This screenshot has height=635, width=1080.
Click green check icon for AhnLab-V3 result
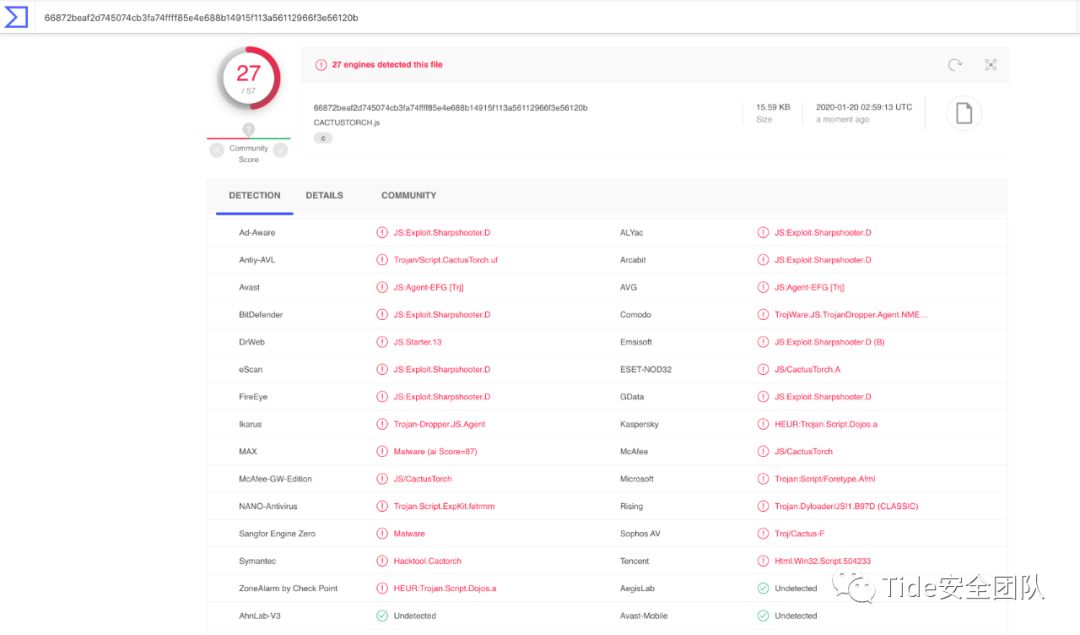382,616
